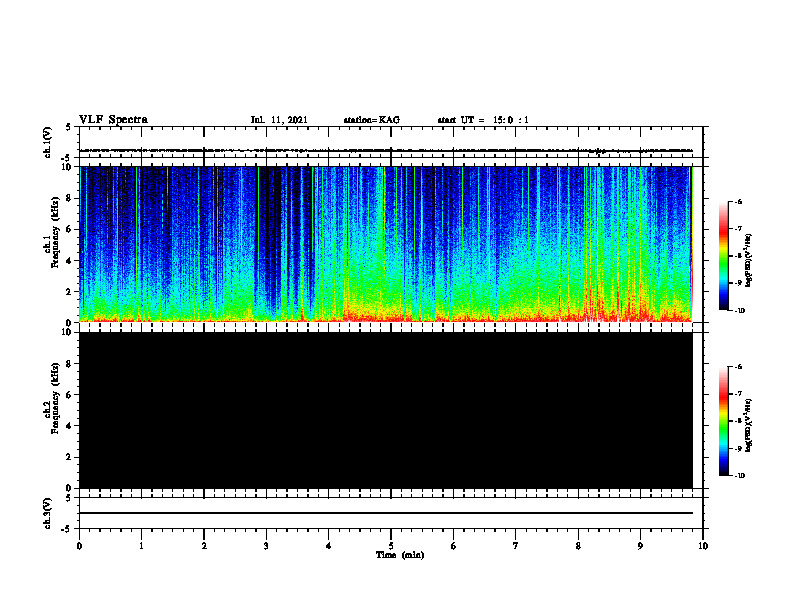The height and width of the screenshot is (612, 792).
Task: Click the "start UT = 15:0 :1" header text
Action: point(483,120)
